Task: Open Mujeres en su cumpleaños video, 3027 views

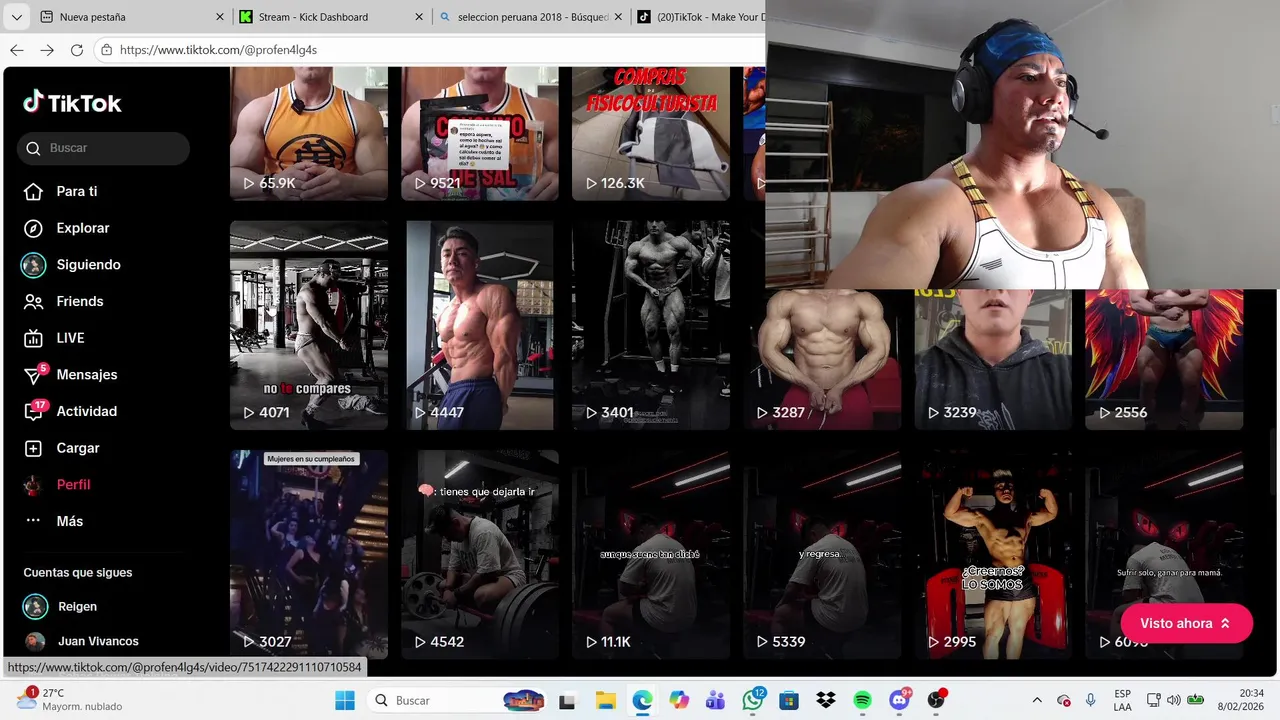Action: [309, 554]
